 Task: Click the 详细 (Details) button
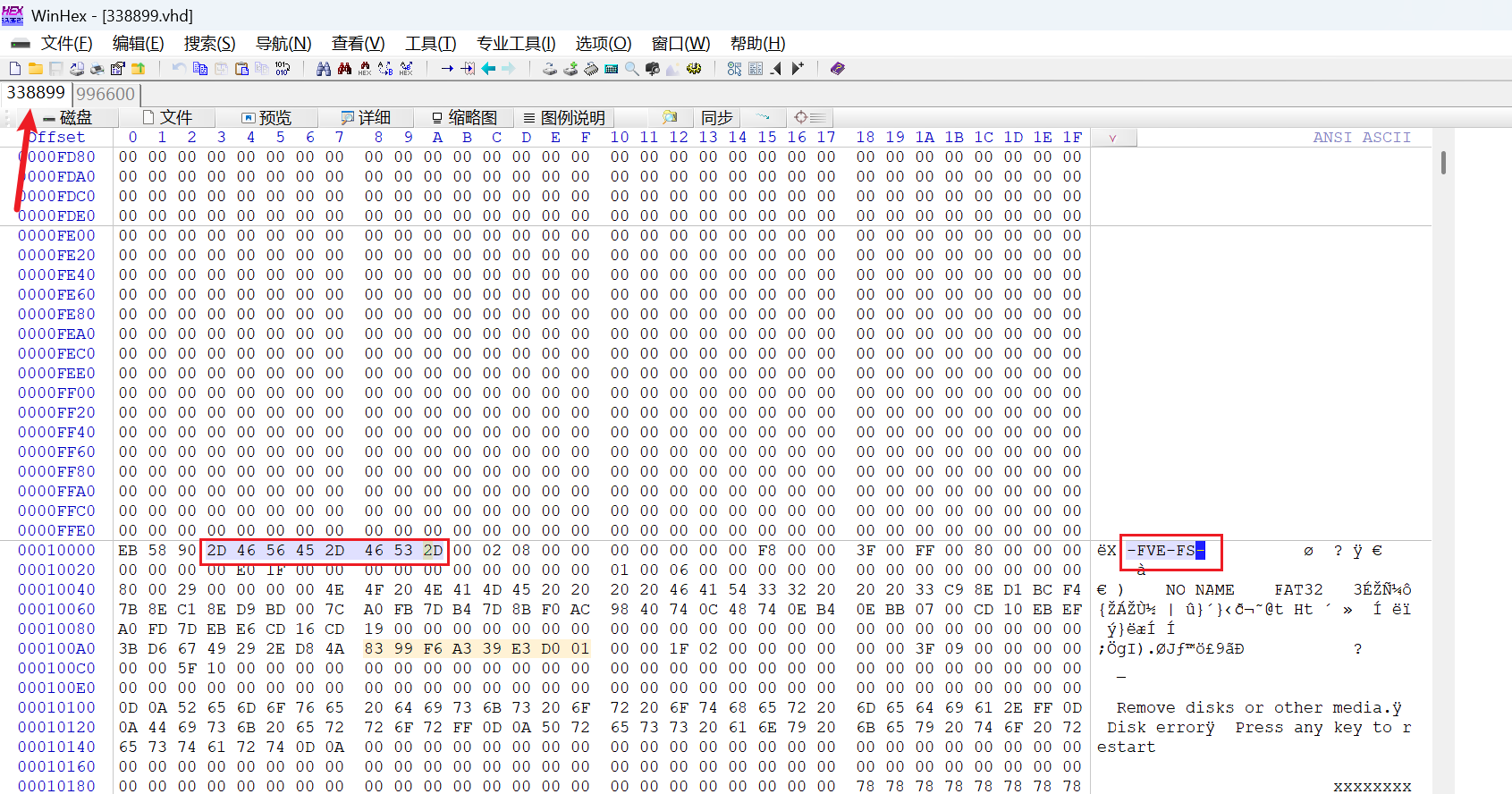(x=366, y=118)
